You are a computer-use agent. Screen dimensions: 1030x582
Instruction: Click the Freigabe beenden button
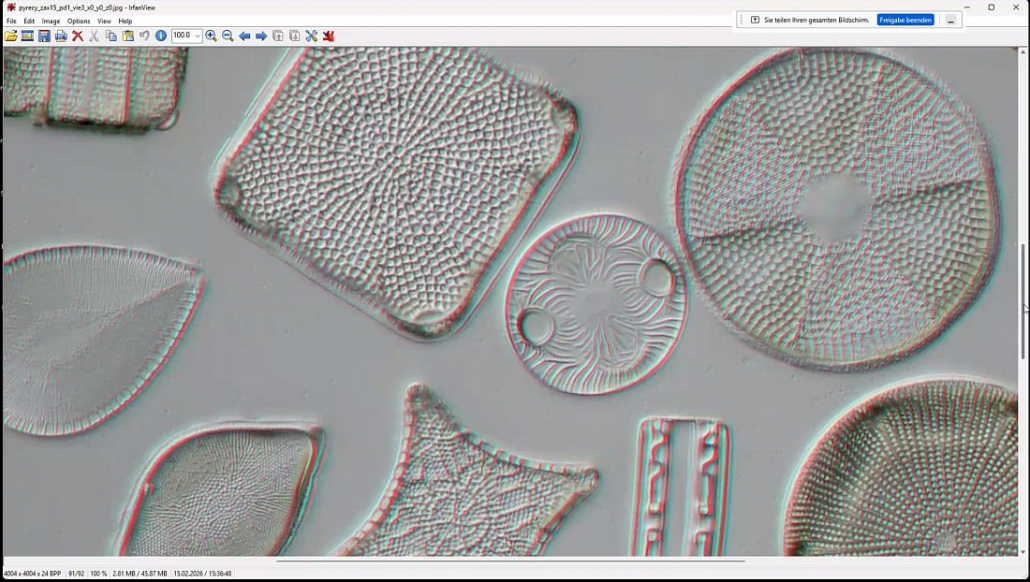pos(905,20)
